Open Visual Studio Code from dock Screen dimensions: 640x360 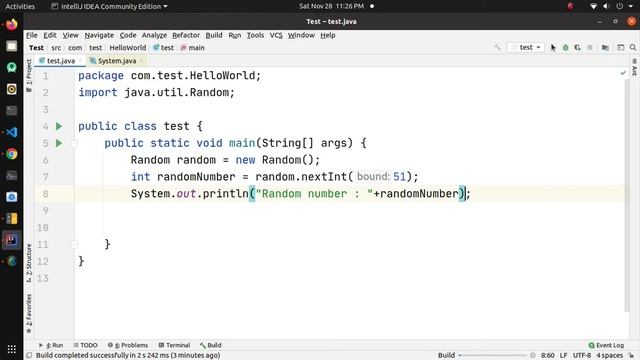click(11, 132)
